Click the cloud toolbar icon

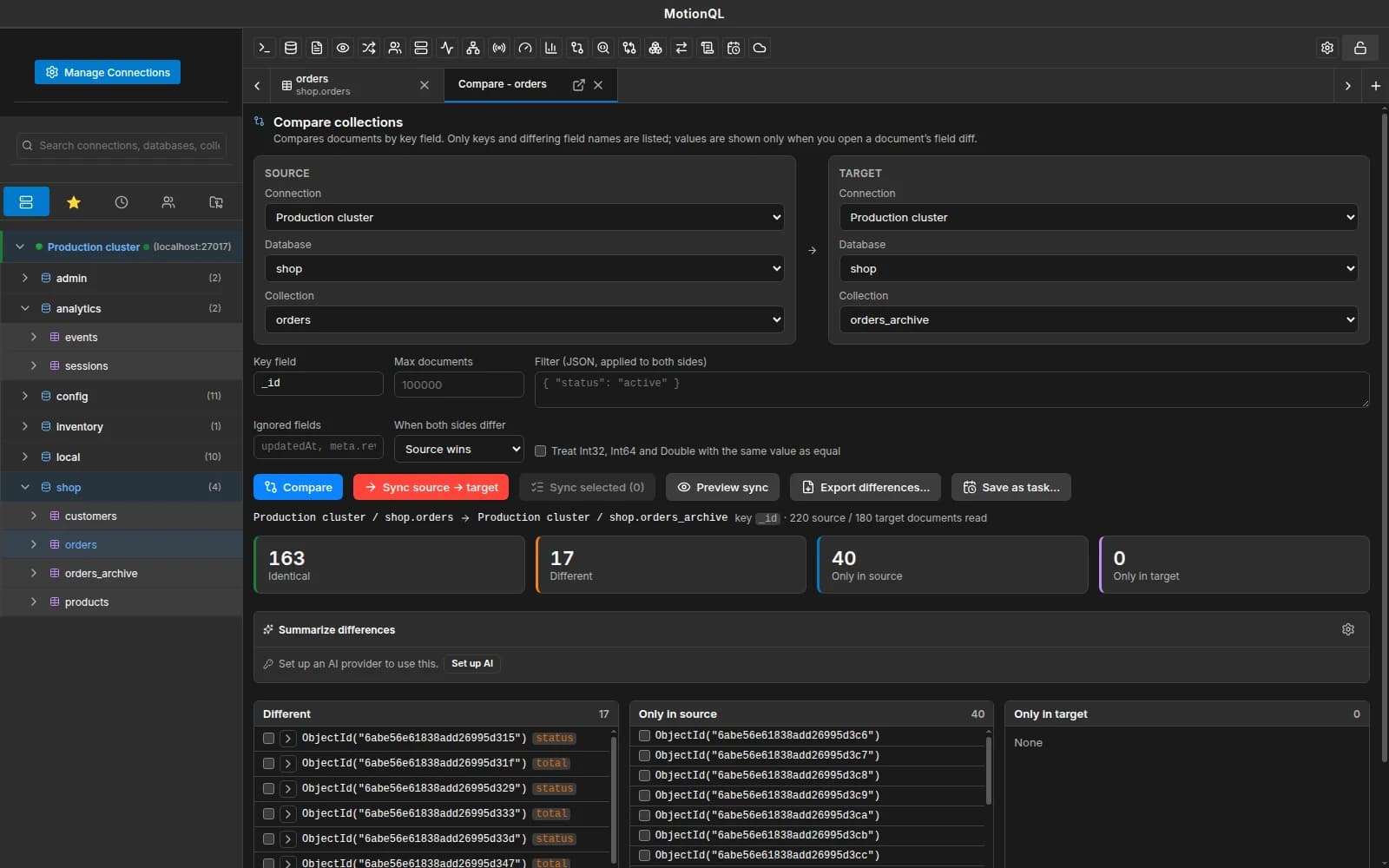pyautogui.click(x=760, y=48)
